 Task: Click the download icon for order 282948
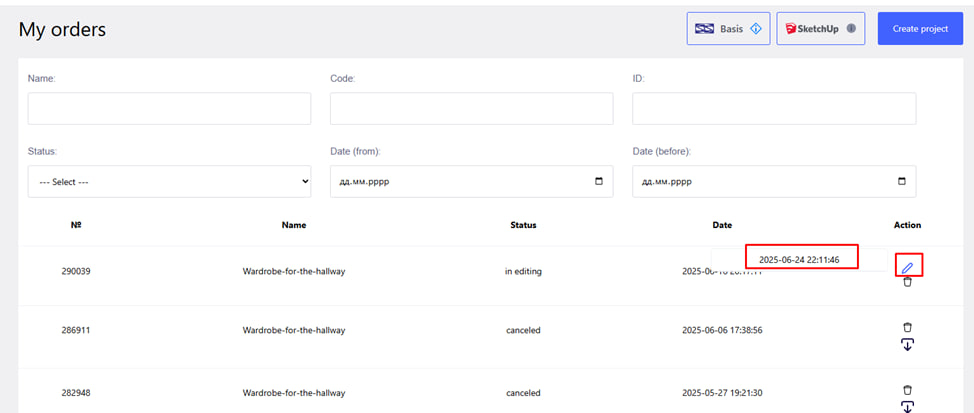pyautogui.click(x=907, y=406)
